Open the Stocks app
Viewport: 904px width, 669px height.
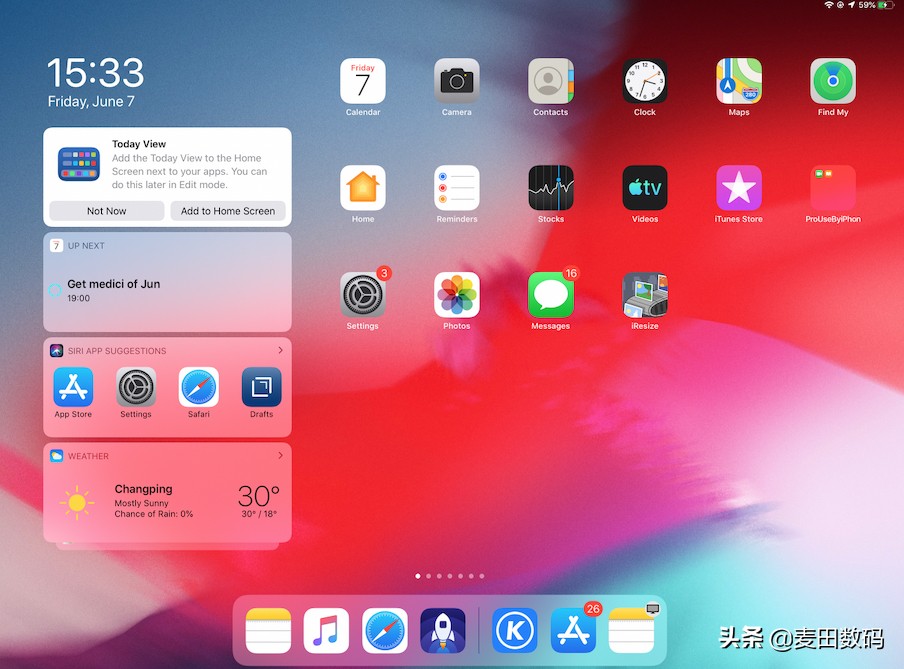550,186
